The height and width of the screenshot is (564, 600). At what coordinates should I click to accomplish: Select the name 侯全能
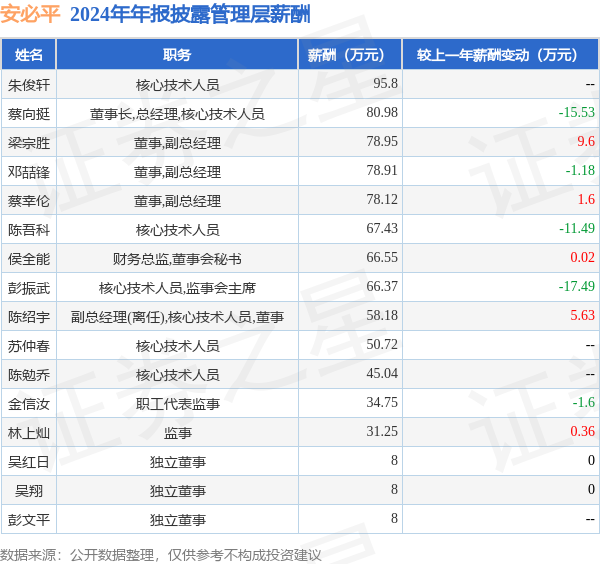[29, 259]
